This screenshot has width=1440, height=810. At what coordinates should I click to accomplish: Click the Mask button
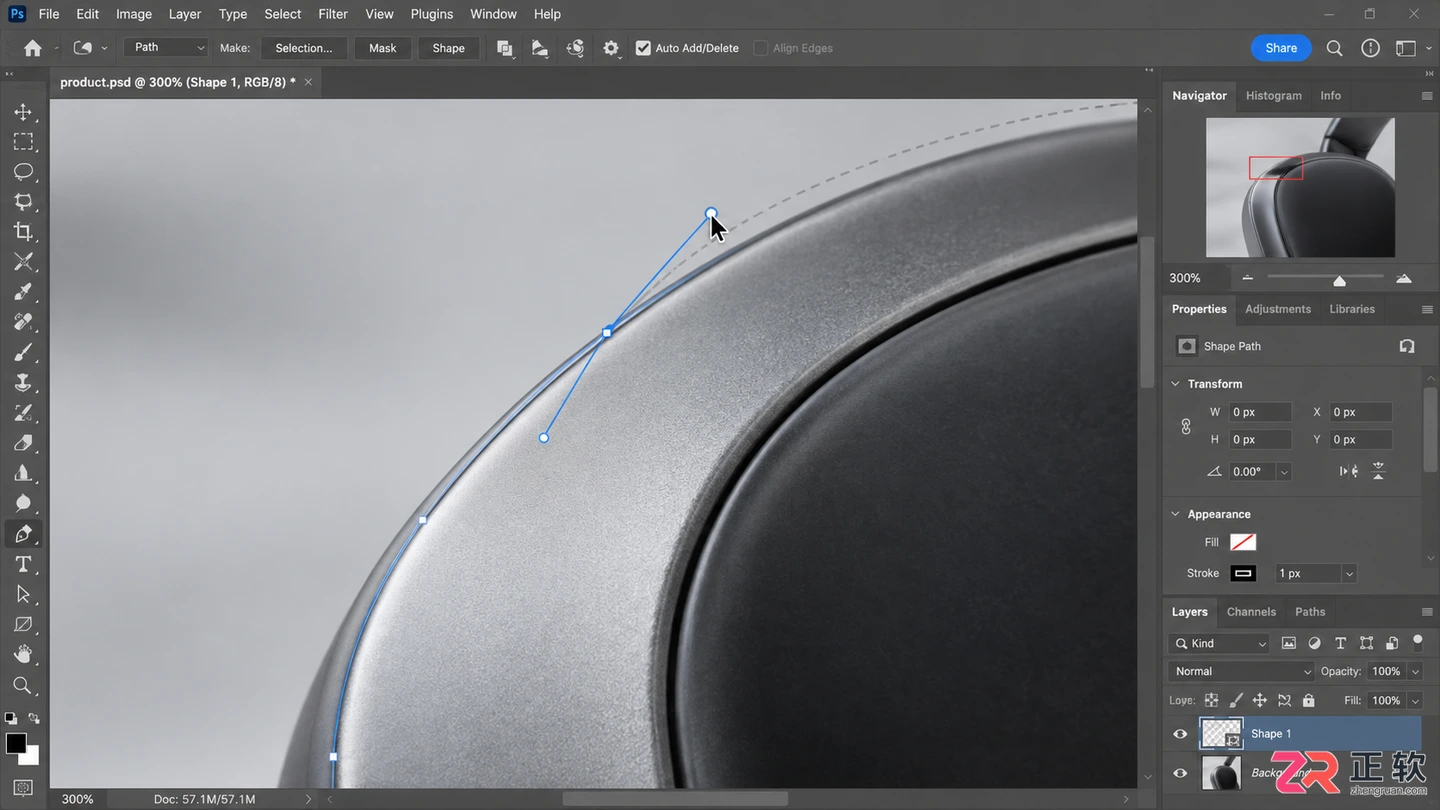383,48
